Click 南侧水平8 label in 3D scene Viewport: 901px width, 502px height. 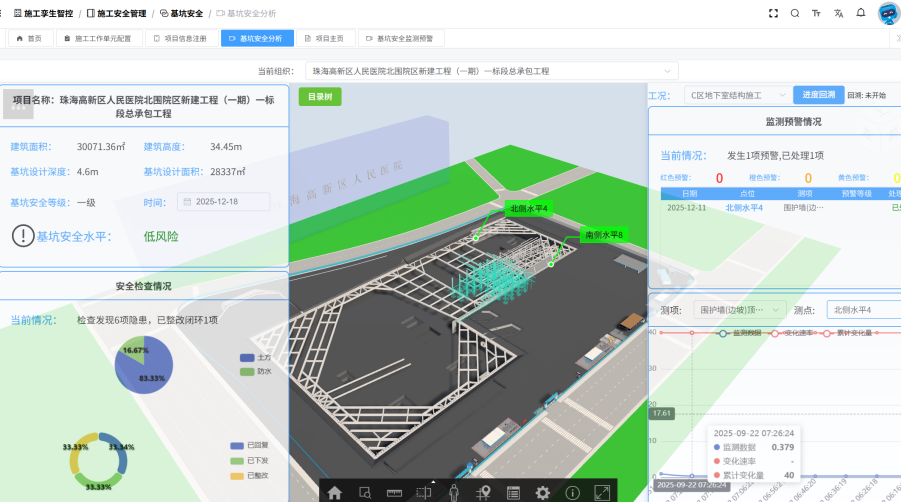click(x=604, y=235)
